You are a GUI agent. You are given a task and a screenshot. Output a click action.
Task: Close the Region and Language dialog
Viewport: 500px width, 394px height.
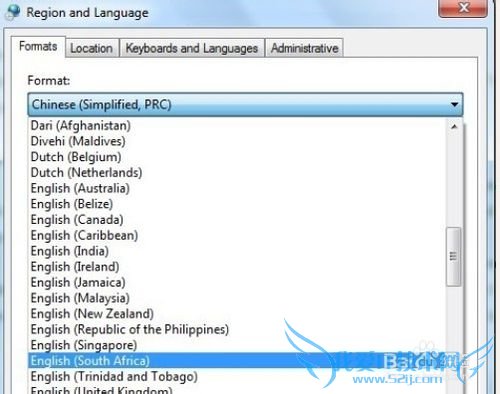[x=463, y=7]
